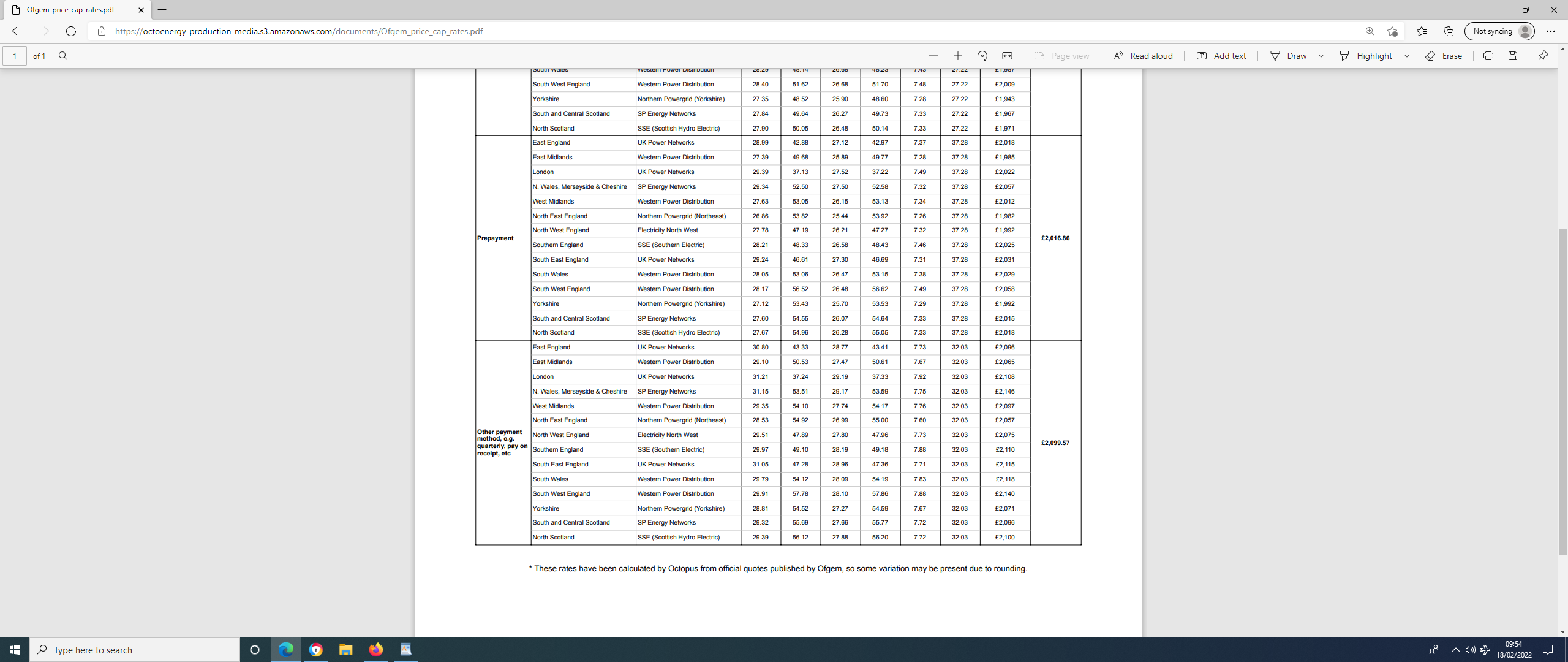
Task: Open Microsoft Edge from the taskbar
Action: point(285,650)
